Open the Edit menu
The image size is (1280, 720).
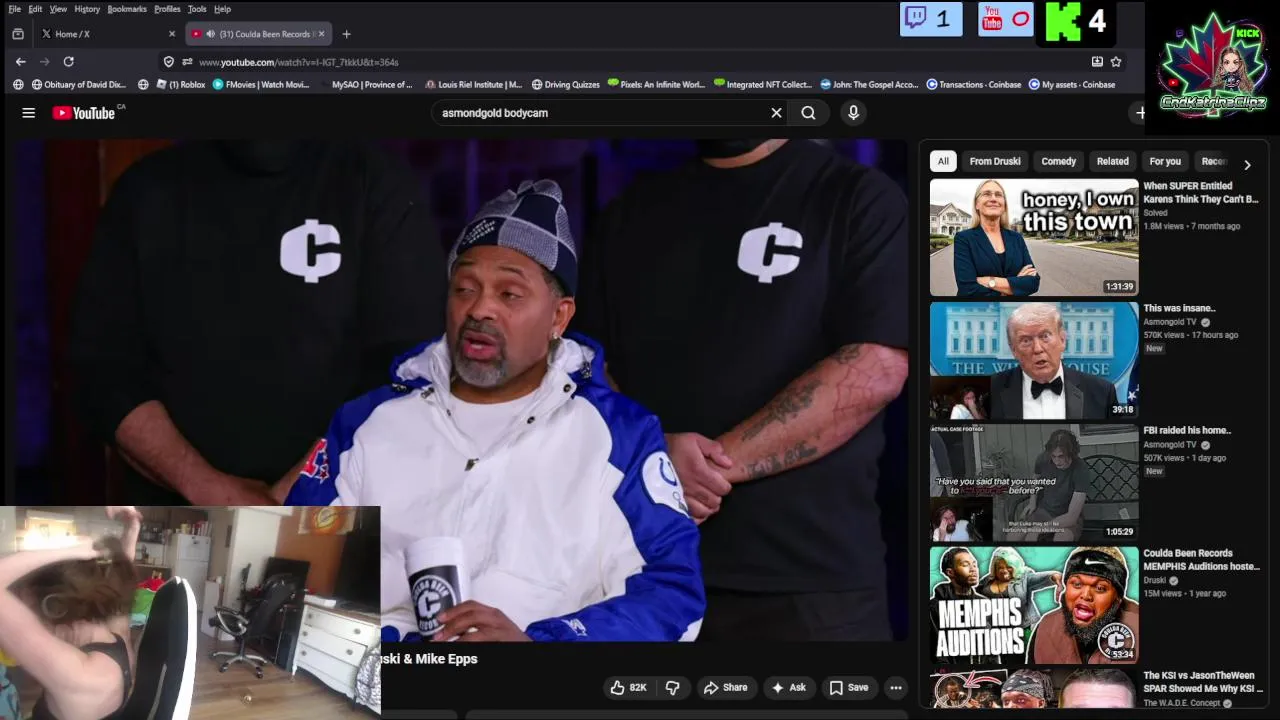click(x=35, y=9)
